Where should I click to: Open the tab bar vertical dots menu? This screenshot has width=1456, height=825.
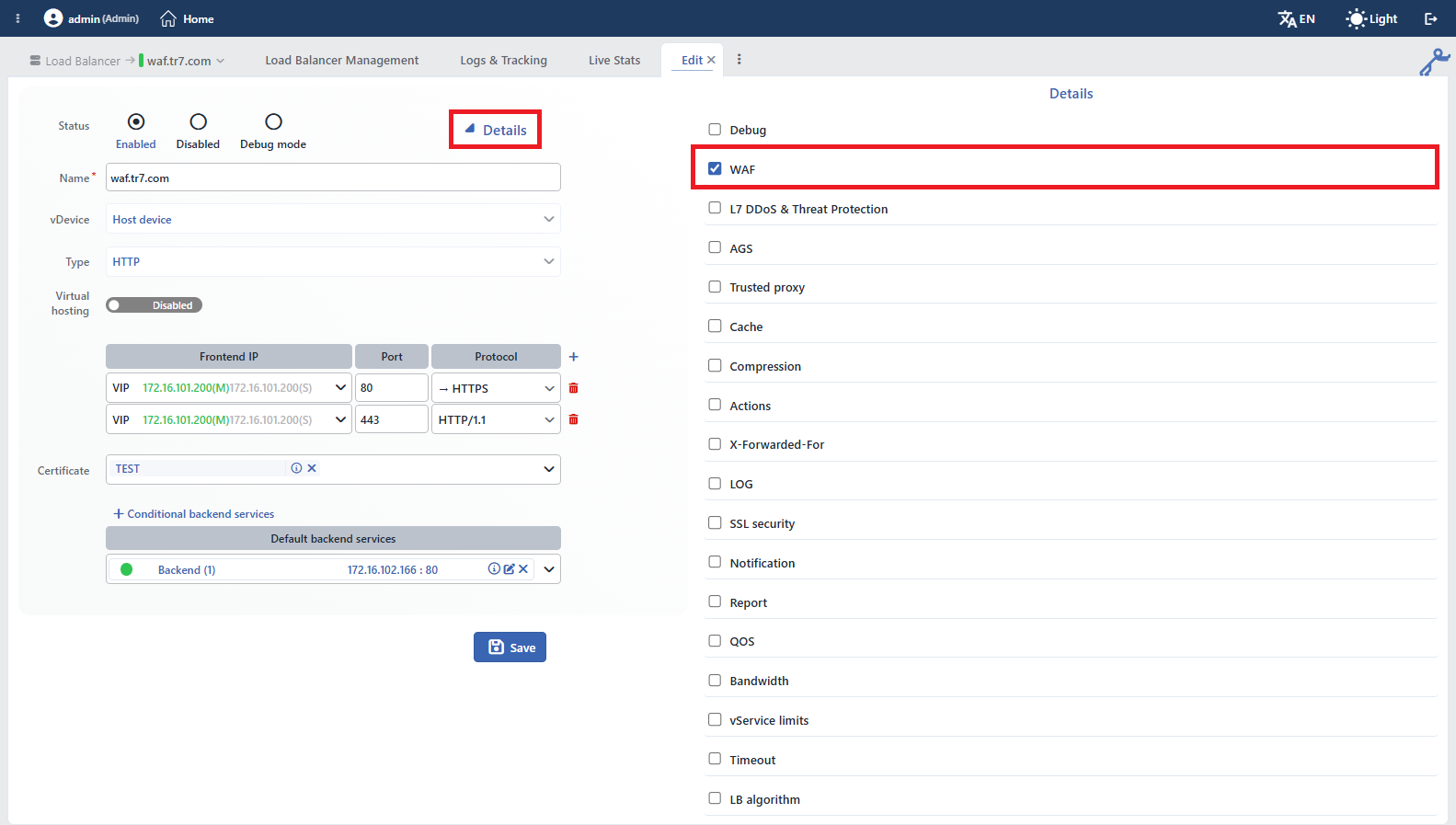tap(739, 60)
